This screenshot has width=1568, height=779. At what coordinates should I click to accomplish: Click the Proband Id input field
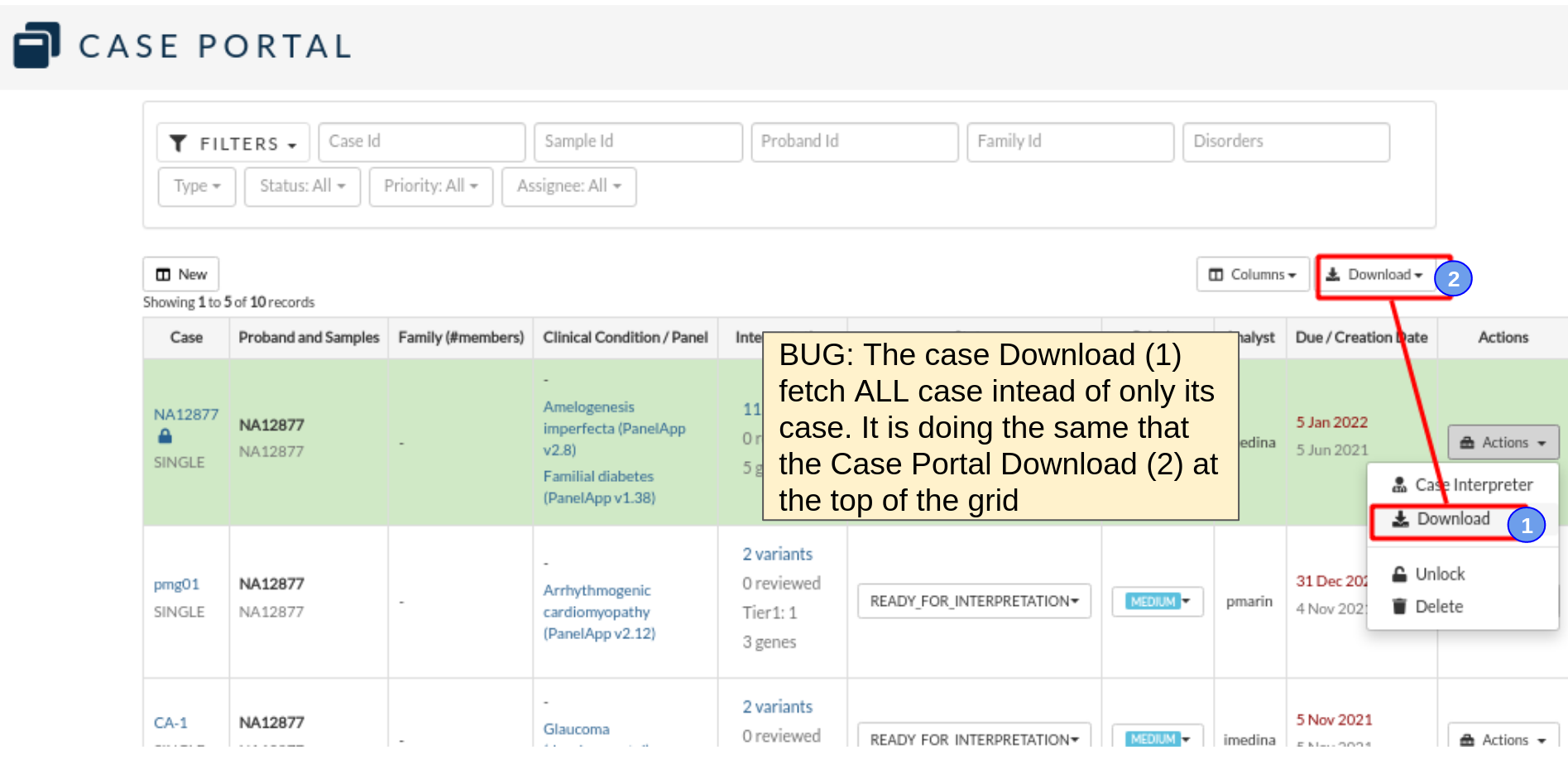pos(854,142)
